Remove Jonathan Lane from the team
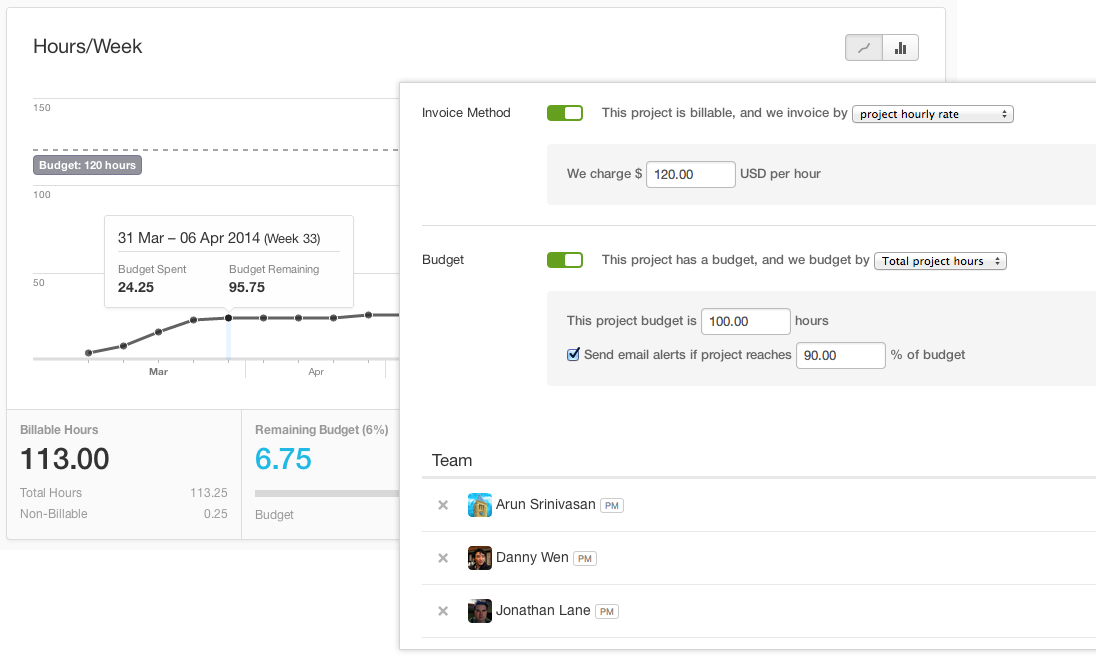This screenshot has width=1096, height=658. (443, 611)
